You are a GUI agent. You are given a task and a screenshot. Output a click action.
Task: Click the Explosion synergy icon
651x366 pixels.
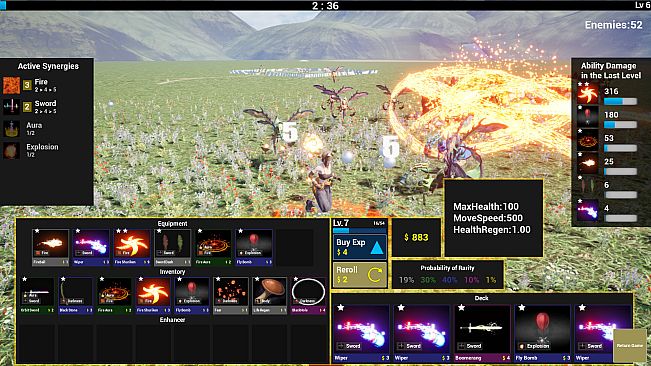tap(11, 150)
